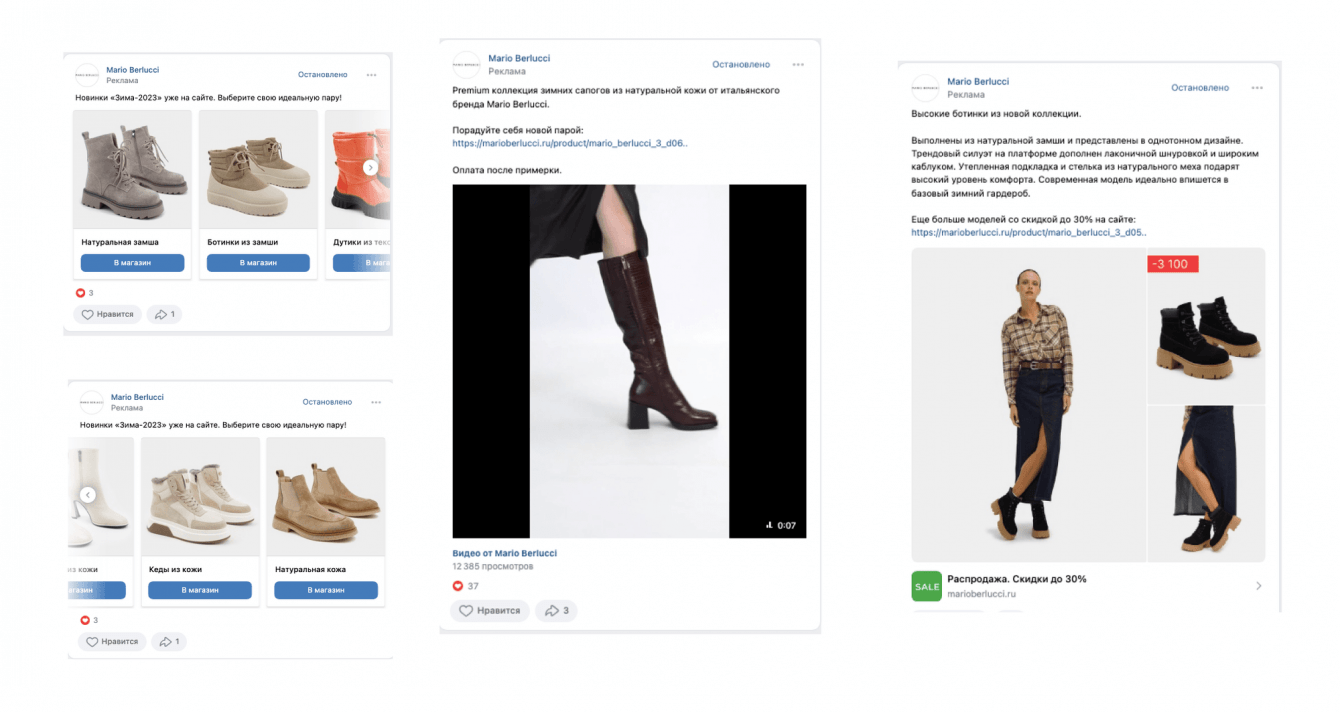Go back in bottom-left carousel with left arrow

pyautogui.click(x=87, y=495)
